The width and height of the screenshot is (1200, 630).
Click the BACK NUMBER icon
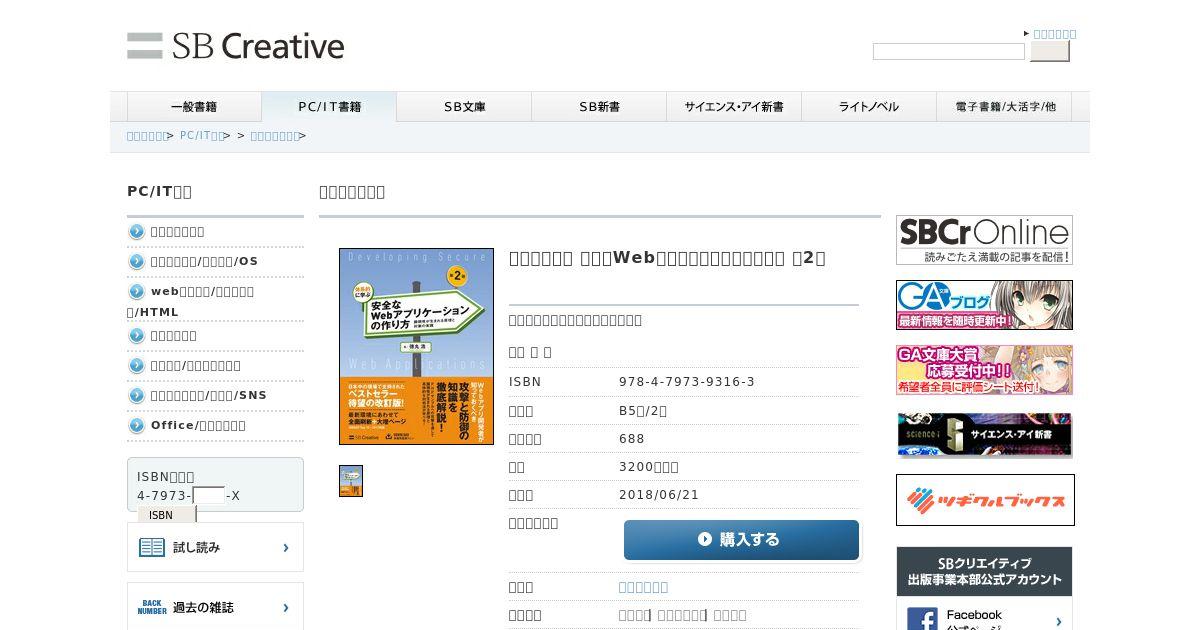click(x=152, y=607)
